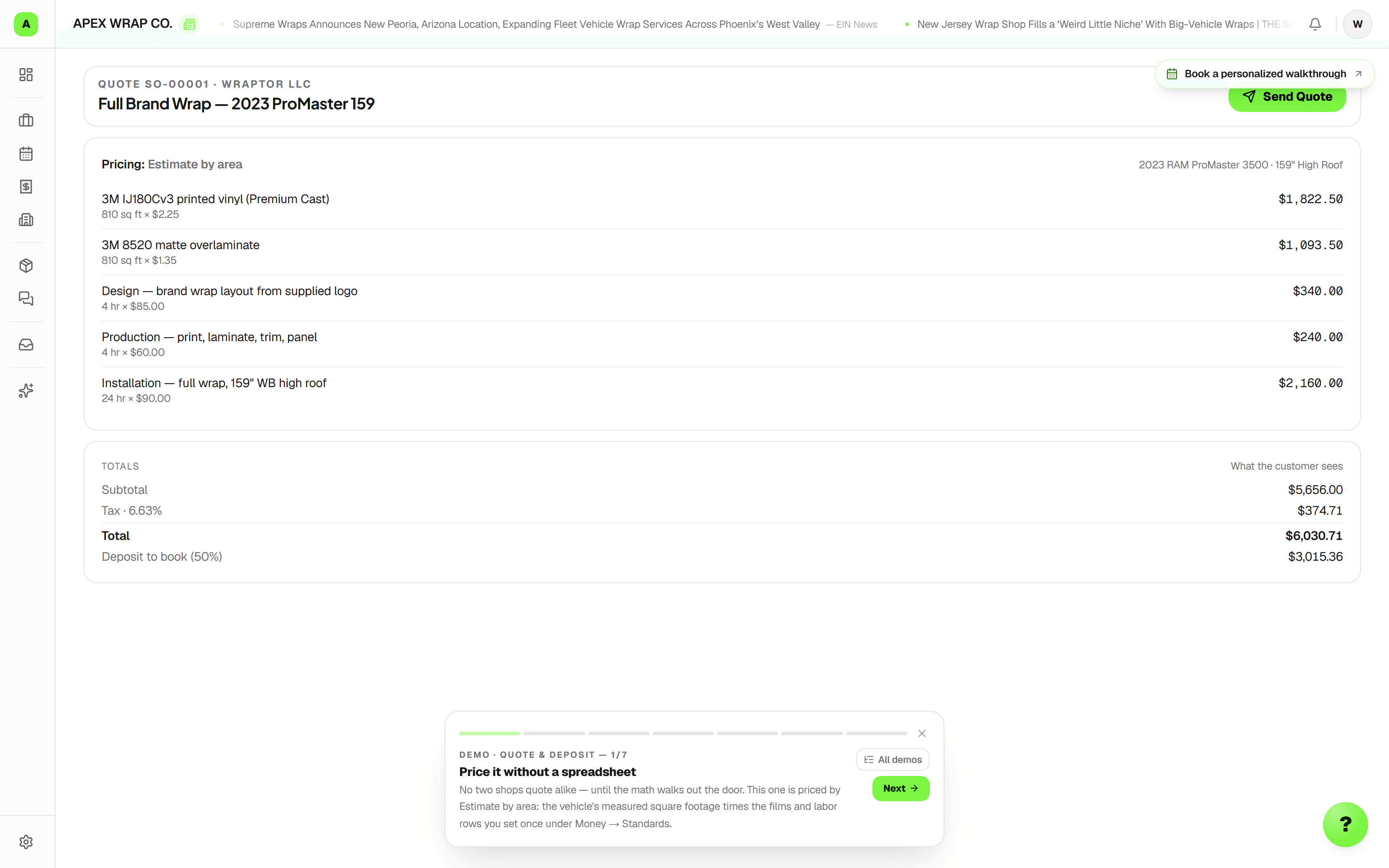Select the Installation full wrap line item
This screenshot has height=868, width=1389.
click(x=722, y=389)
